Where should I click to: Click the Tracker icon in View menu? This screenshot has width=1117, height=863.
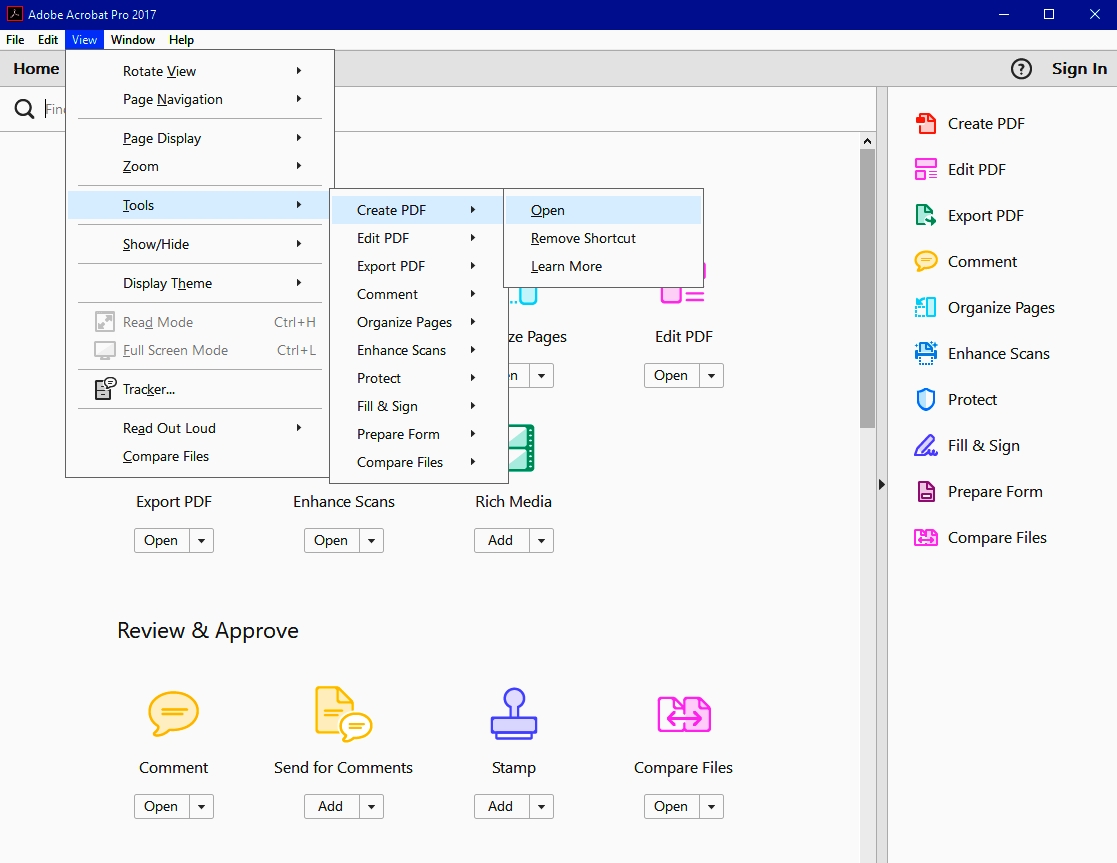click(x=105, y=388)
